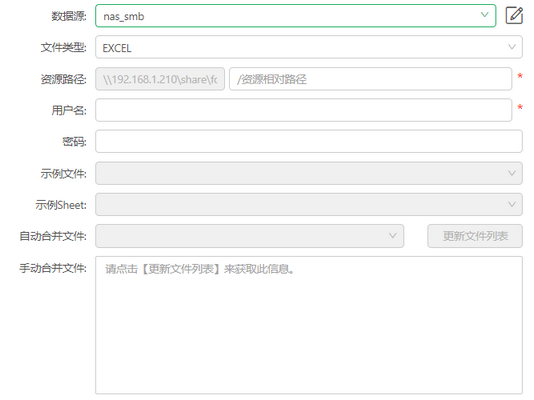
Task: Click the edit data source pencil icon
Action: [514, 15]
